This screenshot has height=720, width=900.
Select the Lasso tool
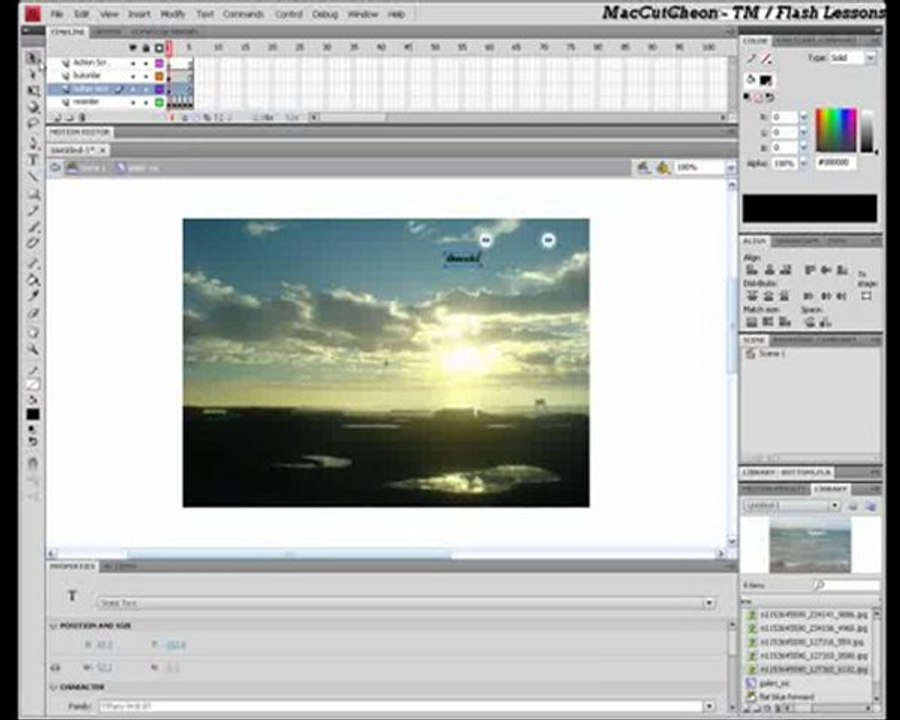[x=33, y=123]
